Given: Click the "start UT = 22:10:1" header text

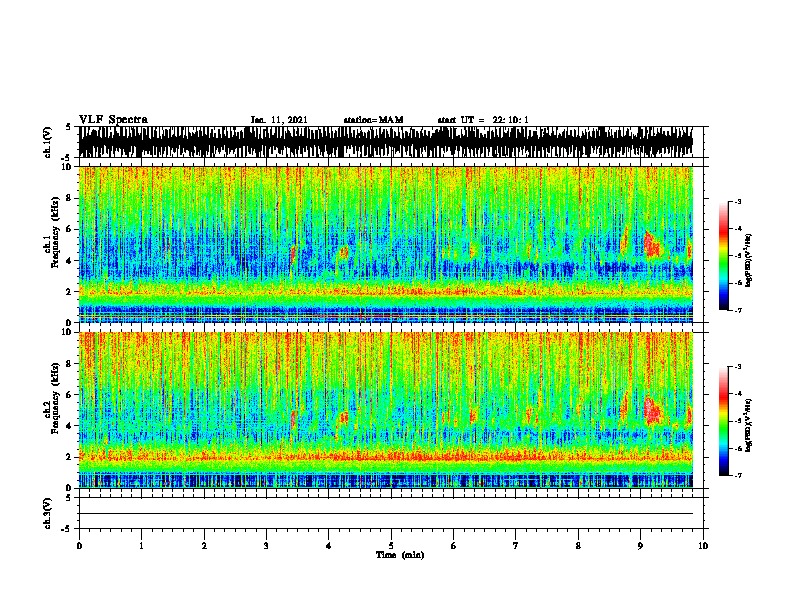Looking at the screenshot, I should (x=483, y=120).
